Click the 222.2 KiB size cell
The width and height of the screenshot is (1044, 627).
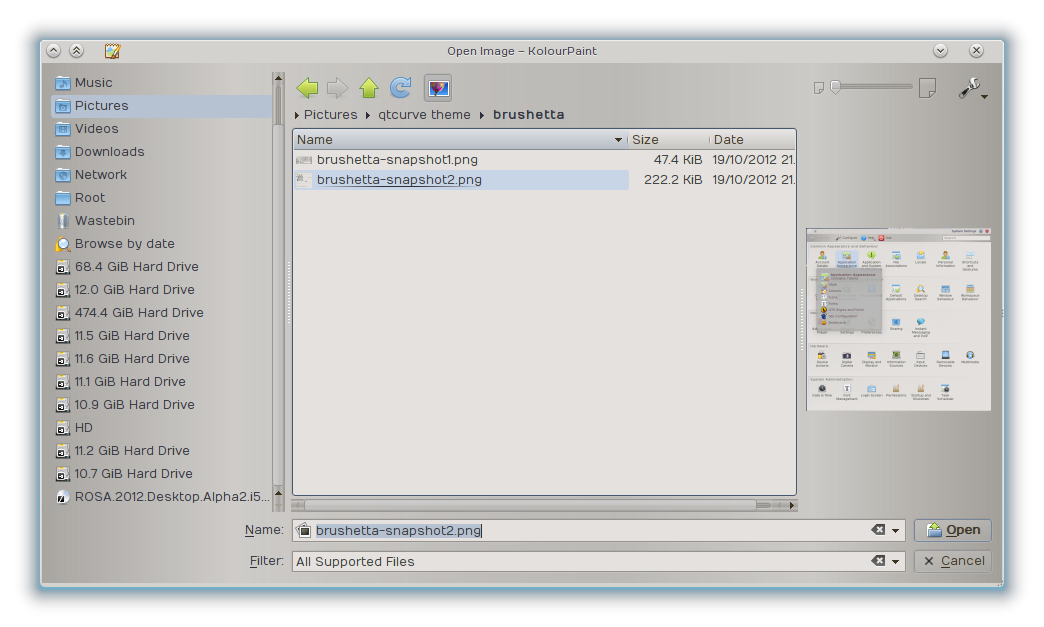tap(672, 180)
